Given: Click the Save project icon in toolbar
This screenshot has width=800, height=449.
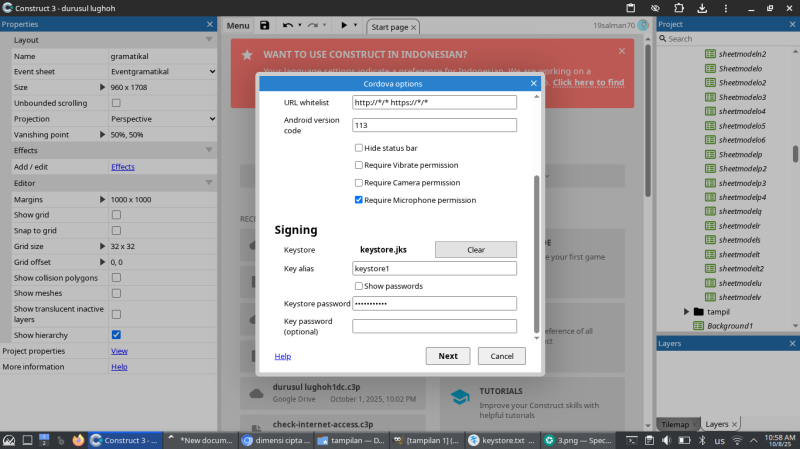Looking at the screenshot, I should [x=264, y=25].
